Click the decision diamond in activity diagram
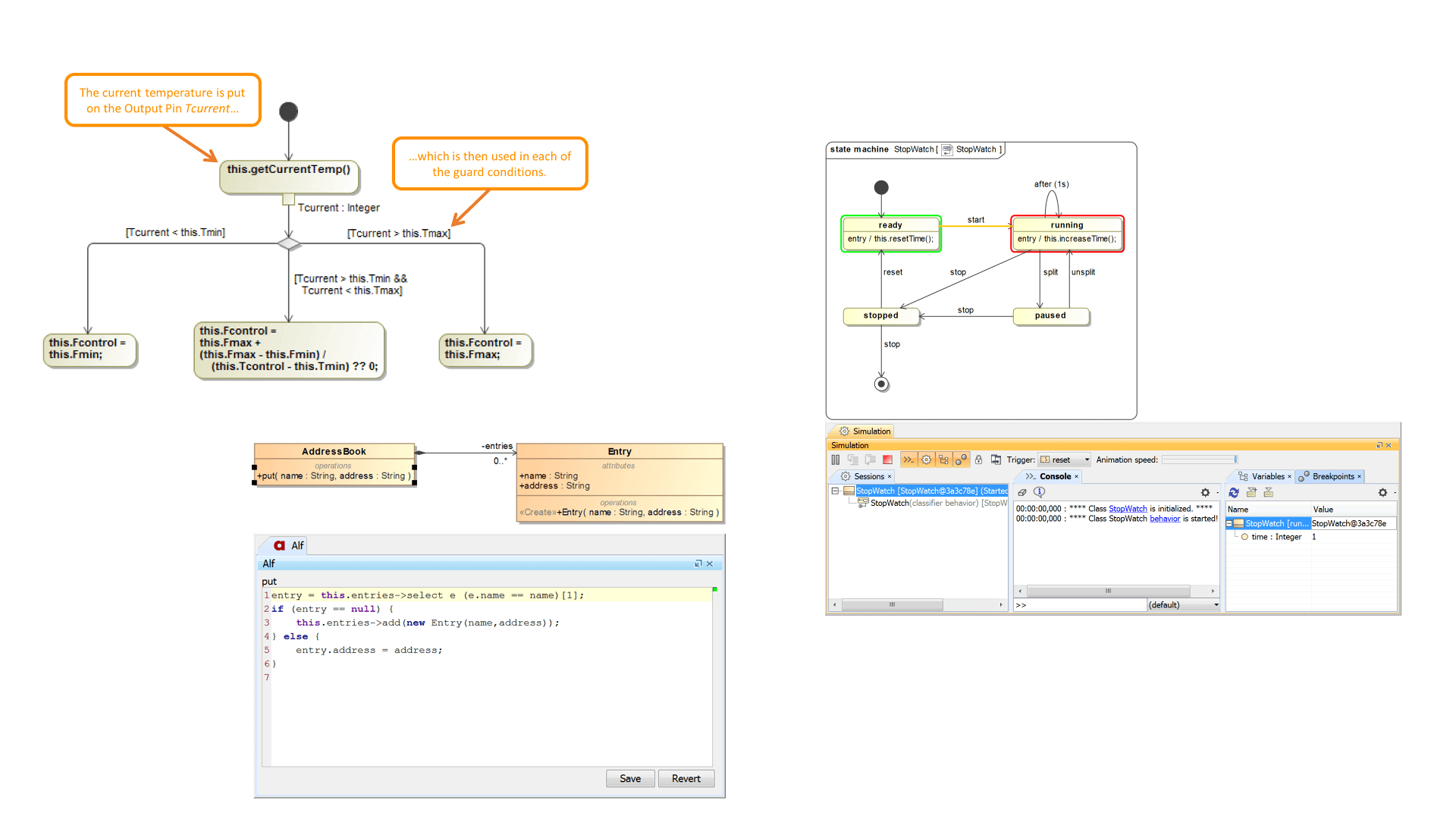1456x819 pixels. pos(289,243)
